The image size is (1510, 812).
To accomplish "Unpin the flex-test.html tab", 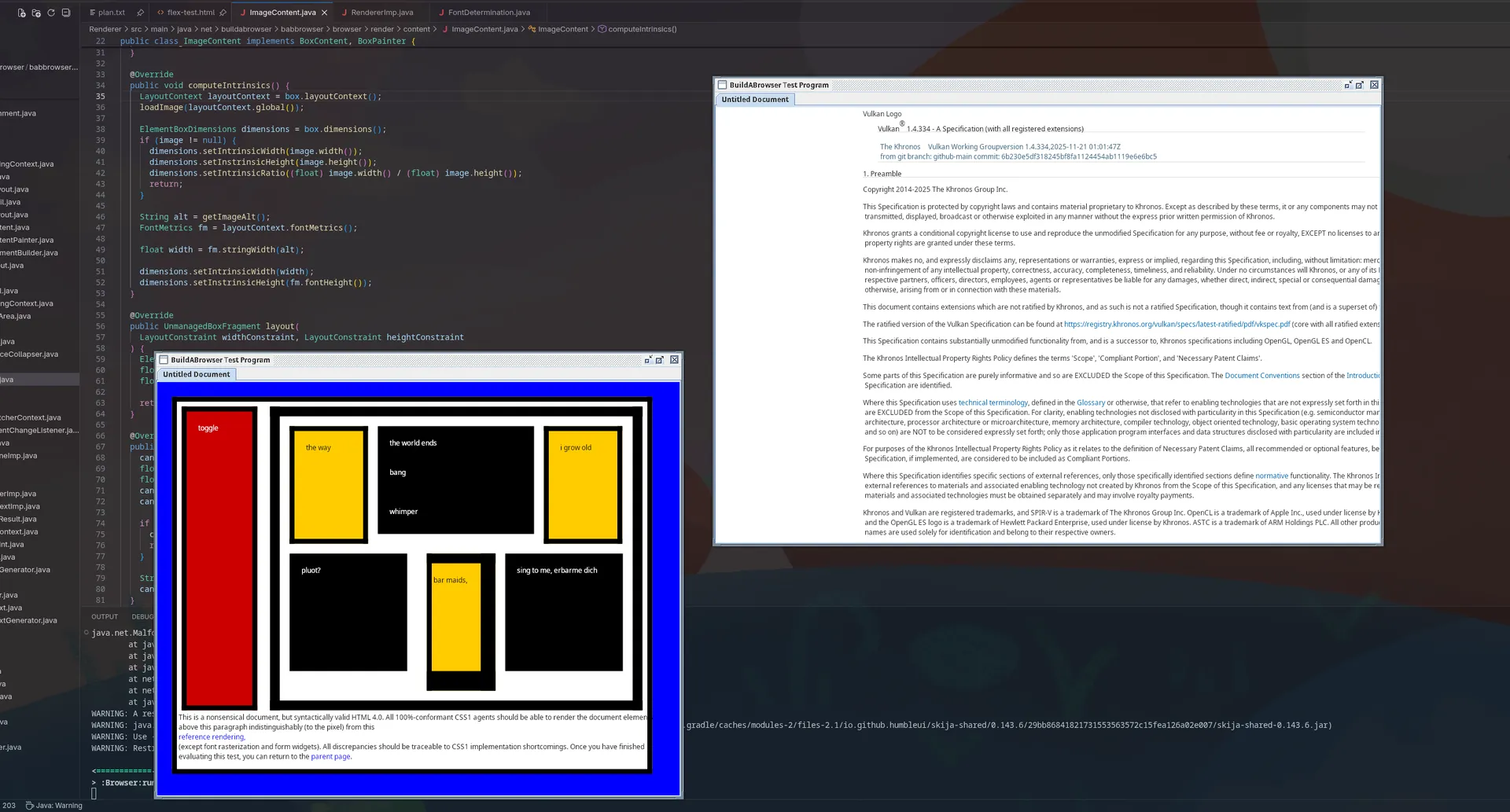I will pos(223,13).
